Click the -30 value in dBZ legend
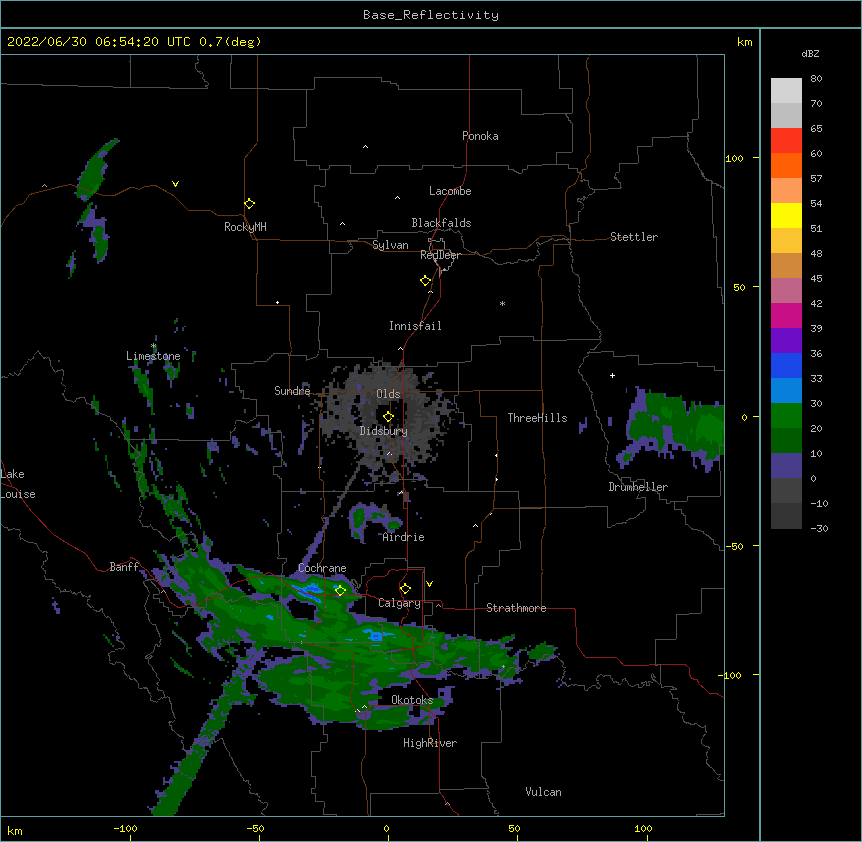 (819, 528)
